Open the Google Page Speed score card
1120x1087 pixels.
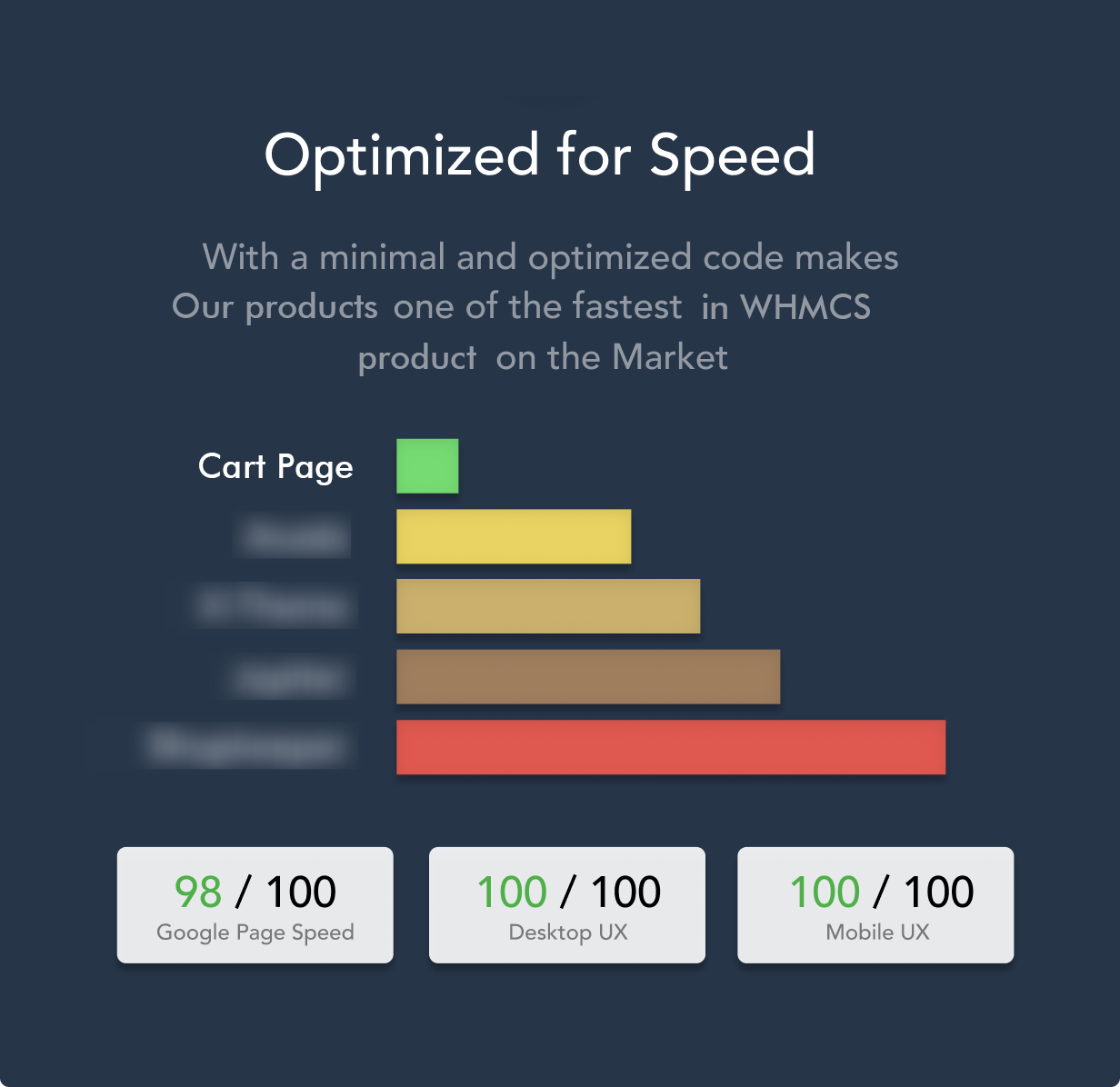[x=255, y=905]
